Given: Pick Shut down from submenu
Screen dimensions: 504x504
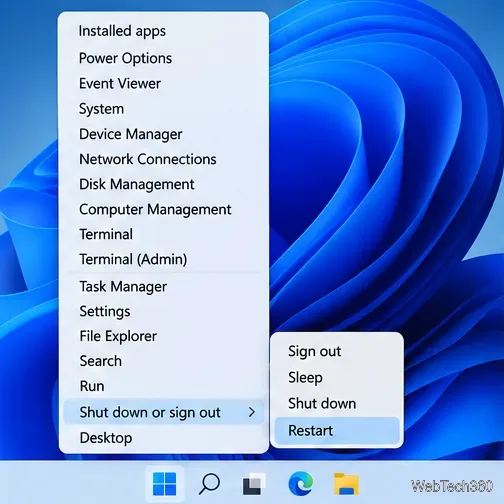Looking at the screenshot, I should pyautogui.click(x=337, y=403).
